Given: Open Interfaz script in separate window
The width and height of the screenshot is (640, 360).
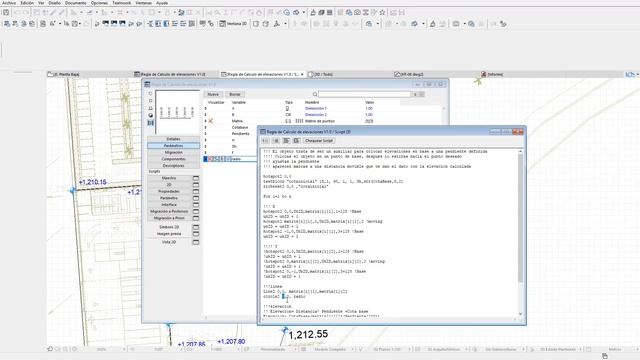Looking at the screenshot, I should [x=196, y=205].
